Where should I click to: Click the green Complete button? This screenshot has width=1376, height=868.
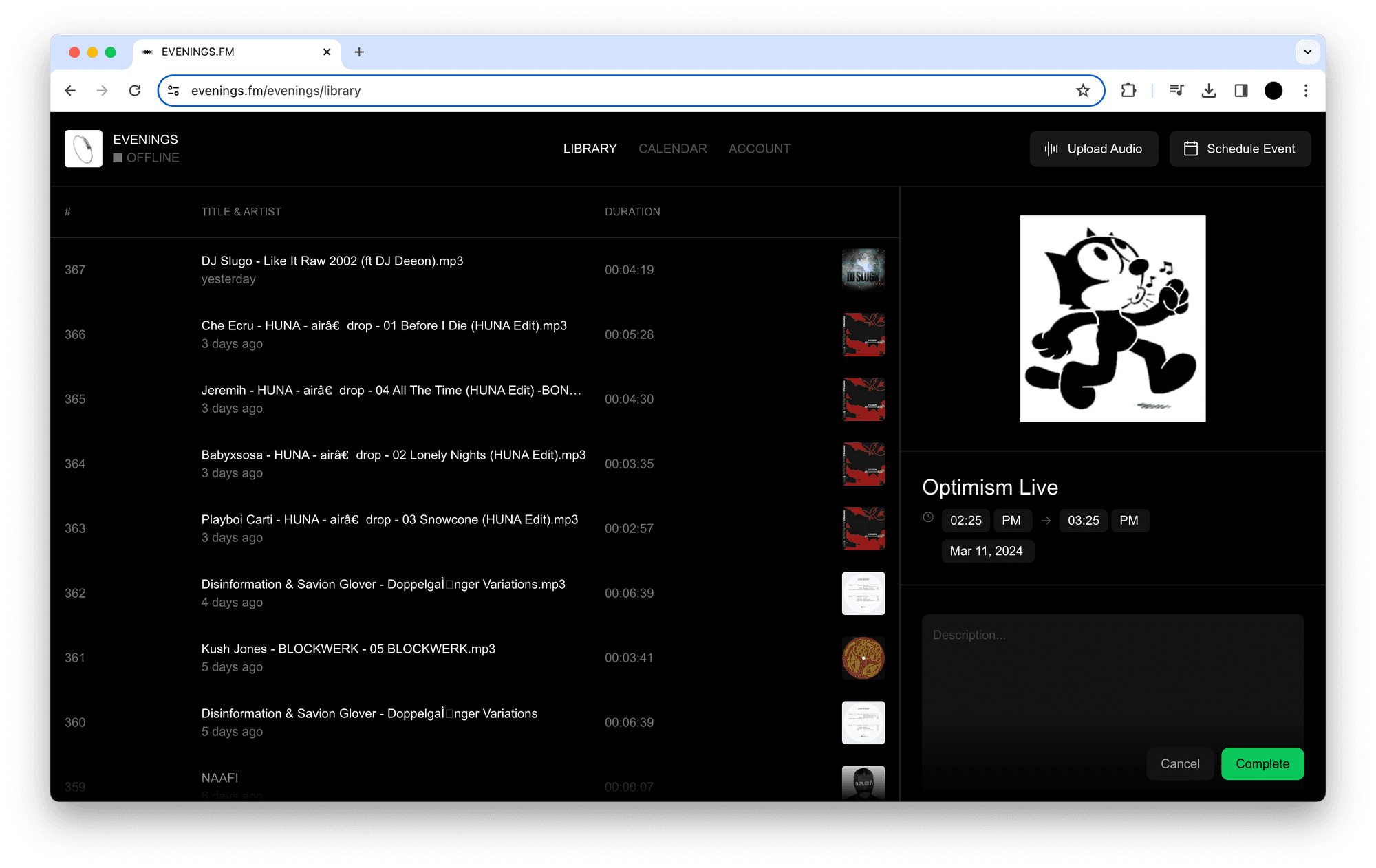click(1262, 764)
